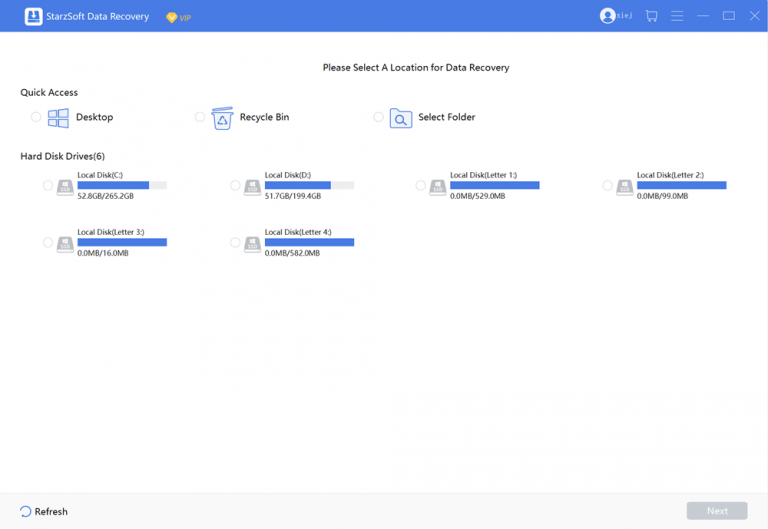Click the Local Disk(D:) drive icon
The width and height of the screenshot is (768, 529).
[x=252, y=186]
